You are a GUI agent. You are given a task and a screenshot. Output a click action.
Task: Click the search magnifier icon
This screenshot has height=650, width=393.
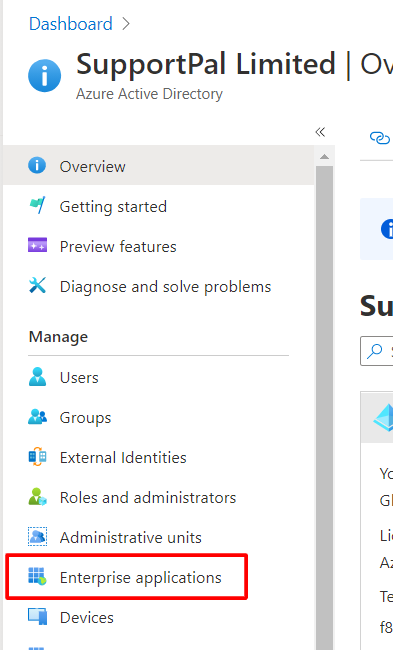tap(375, 351)
